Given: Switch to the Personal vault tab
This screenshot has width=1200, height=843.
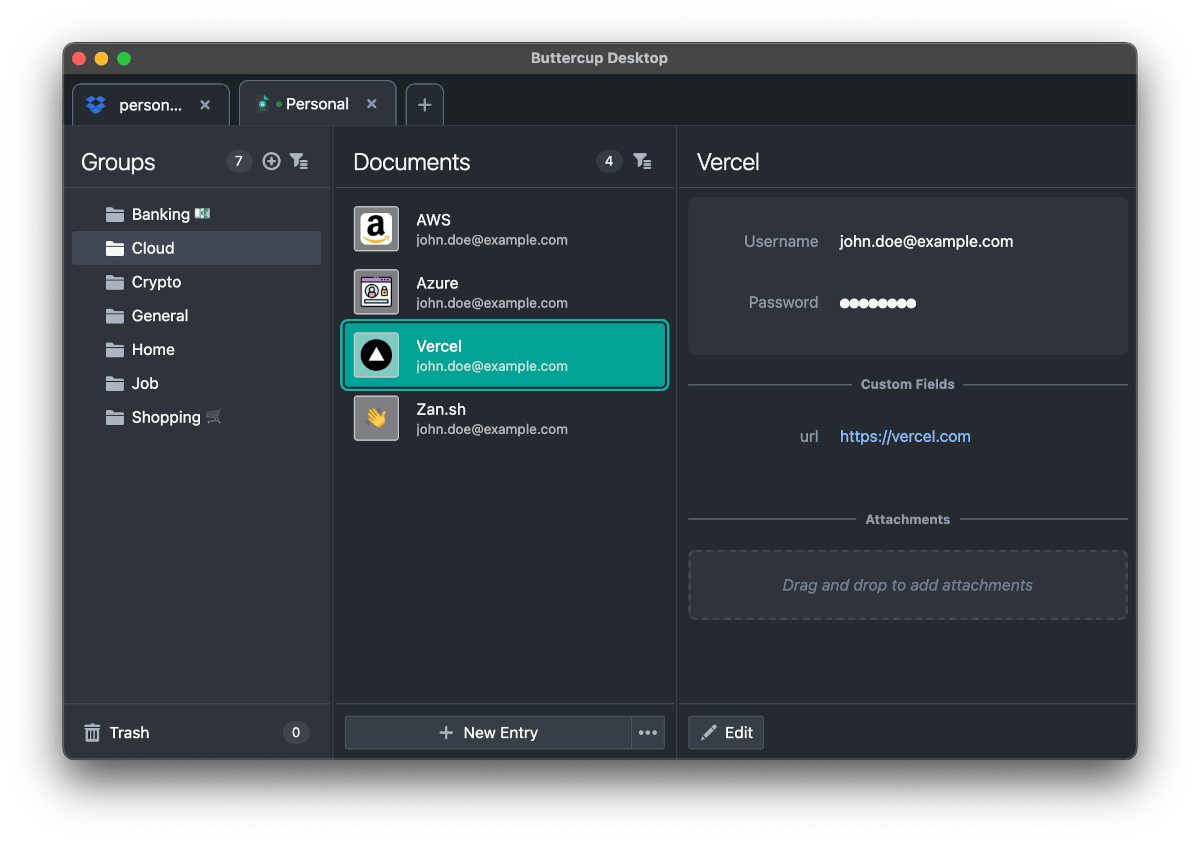Looking at the screenshot, I should click(x=316, y=104).
